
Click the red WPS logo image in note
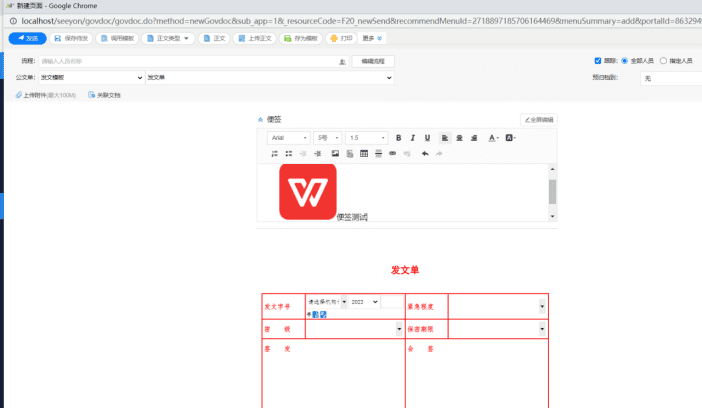pyautogui.click(x=308, y=192)
